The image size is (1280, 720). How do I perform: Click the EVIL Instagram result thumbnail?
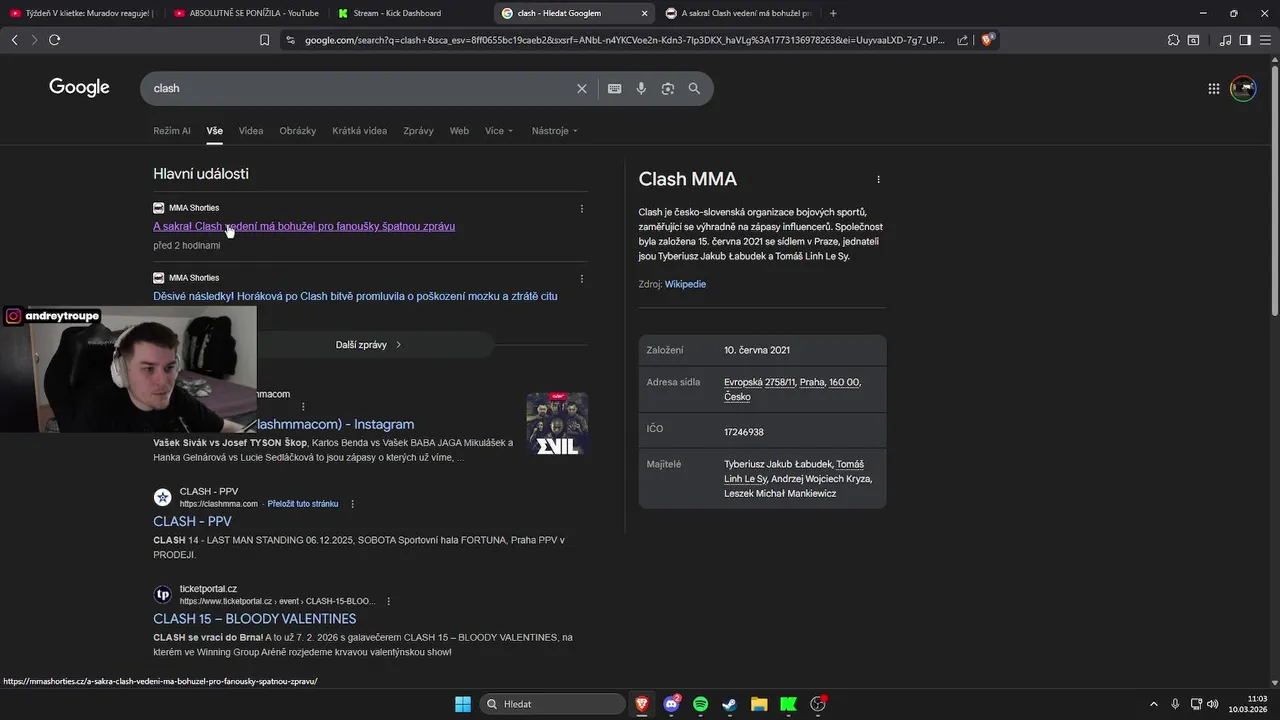point(557,424)
